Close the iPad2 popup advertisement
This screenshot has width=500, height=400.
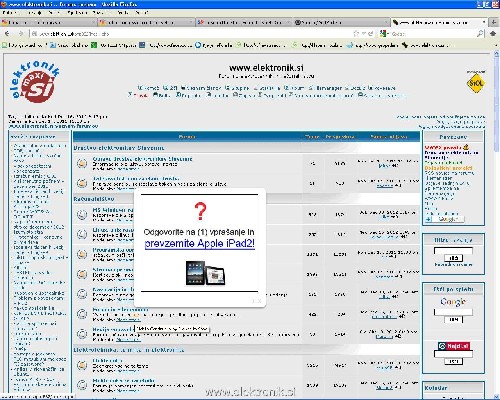(259, 301)
